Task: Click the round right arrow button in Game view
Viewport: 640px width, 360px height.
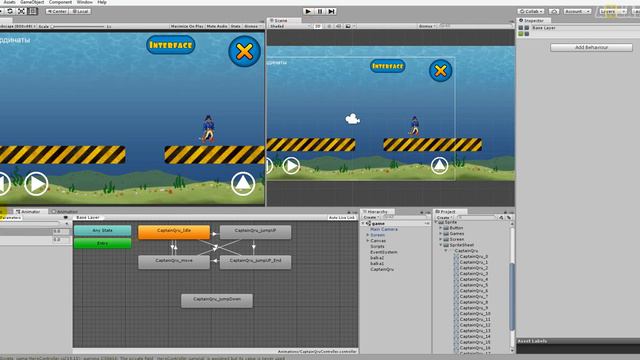Action: tap(36, 184)
